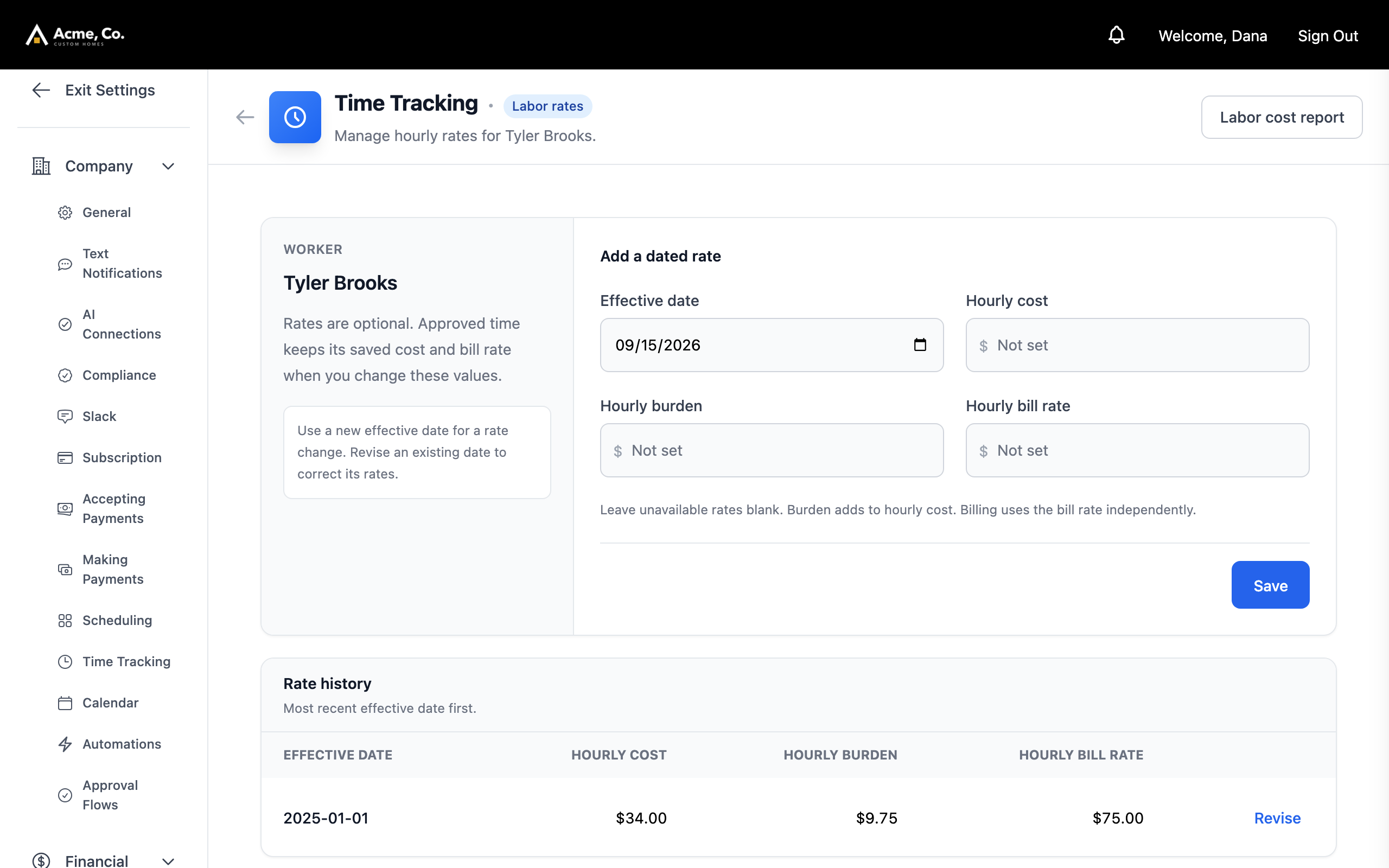Click the Scheduling grid icon
Viewport: 1389px width, 868px height.
[65, 621]
